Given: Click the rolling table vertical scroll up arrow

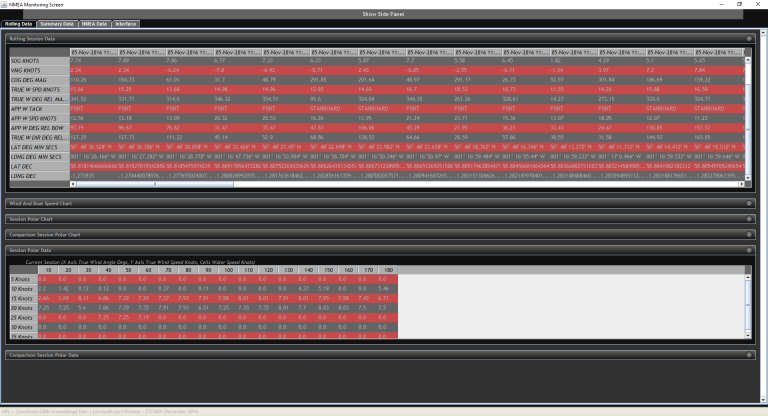Looking at the screenshot, I should pos(748,60).
